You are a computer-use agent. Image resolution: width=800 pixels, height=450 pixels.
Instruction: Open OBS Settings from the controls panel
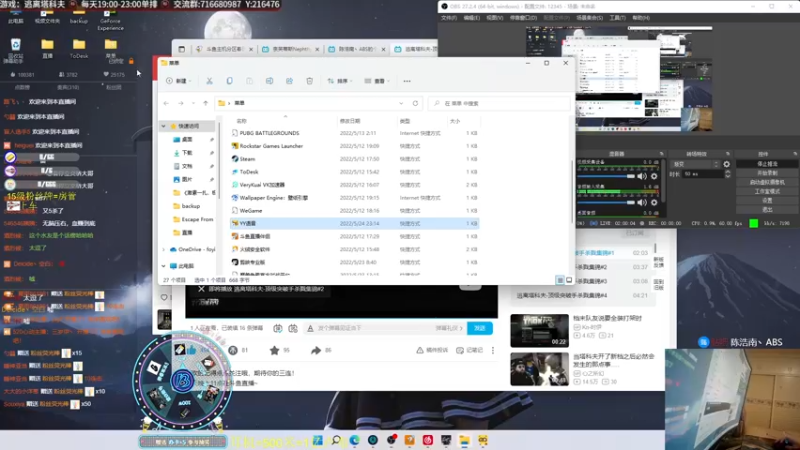pyautogui.click(x=767, y=201)
